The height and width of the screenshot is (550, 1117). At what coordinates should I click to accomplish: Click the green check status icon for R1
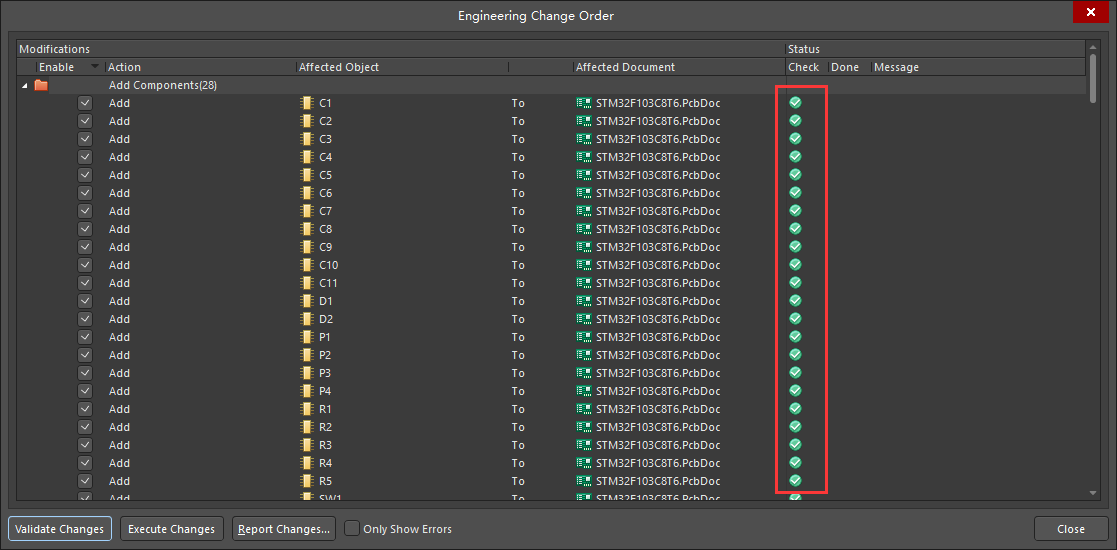point(796,408)
